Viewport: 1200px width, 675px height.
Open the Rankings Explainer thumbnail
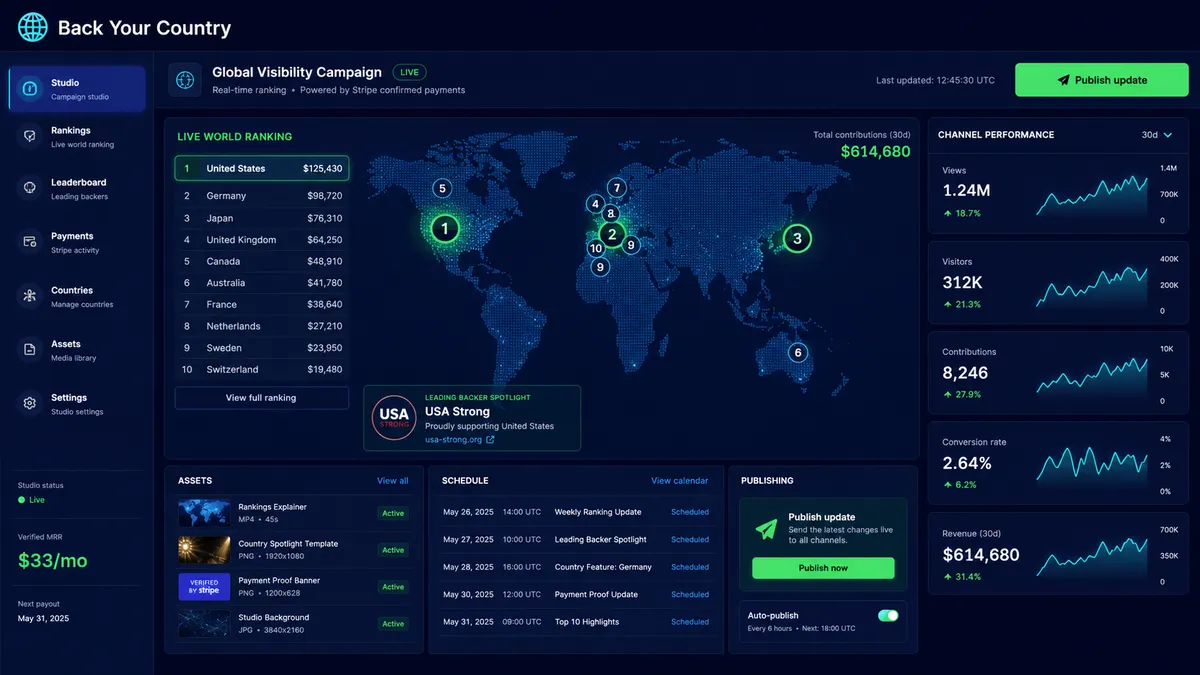pyautogui.click(x=204, y=513)
